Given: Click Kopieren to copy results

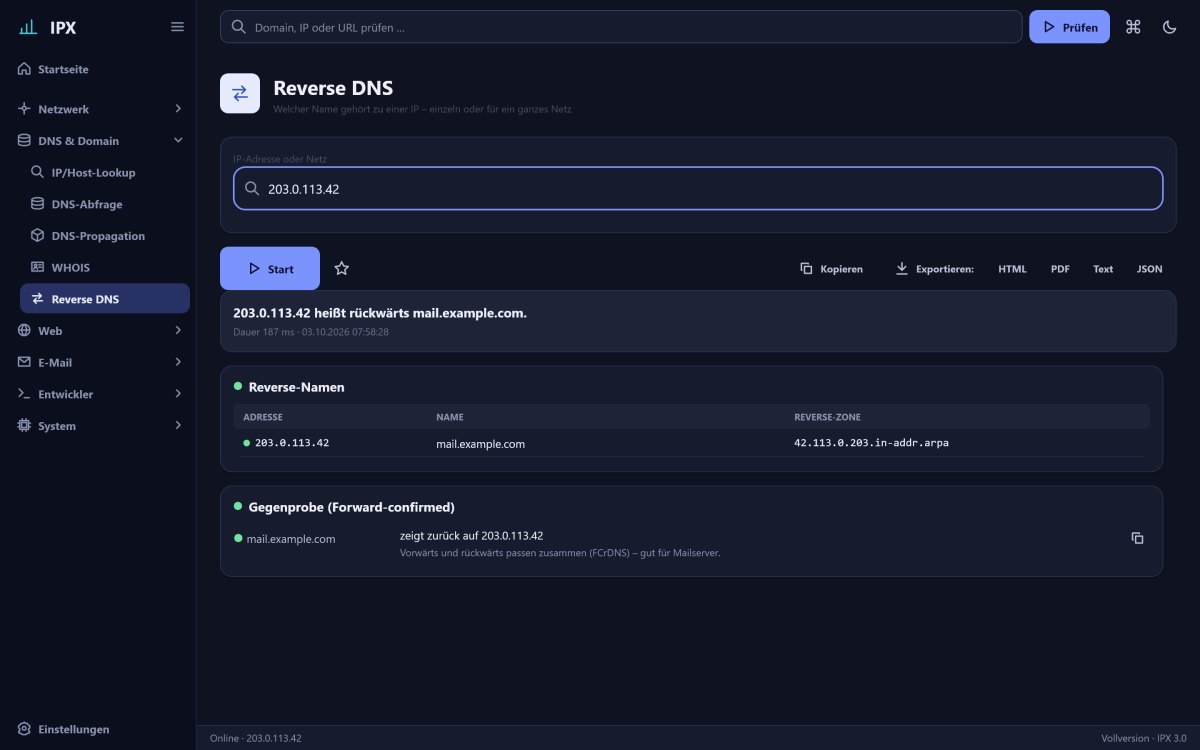Looking at the screenshot, I should coord(831,268).
